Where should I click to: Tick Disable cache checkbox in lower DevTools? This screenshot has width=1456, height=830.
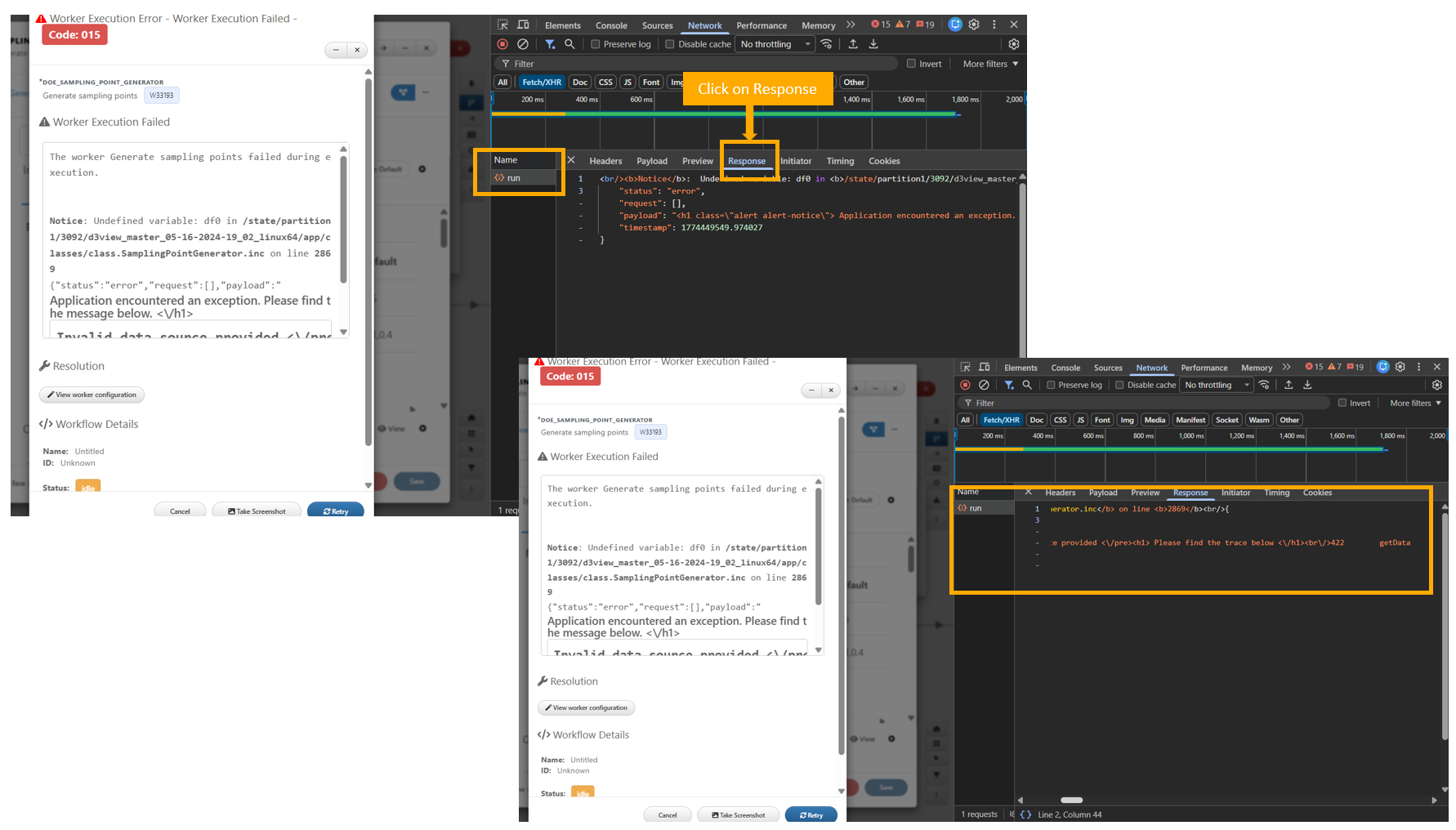(1119, 385)
